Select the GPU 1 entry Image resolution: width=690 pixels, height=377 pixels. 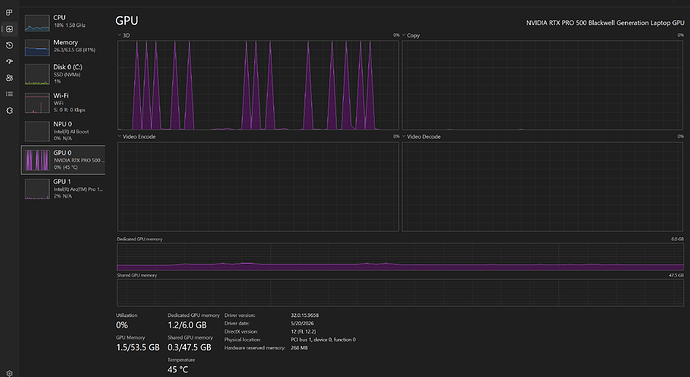(63, 188)
